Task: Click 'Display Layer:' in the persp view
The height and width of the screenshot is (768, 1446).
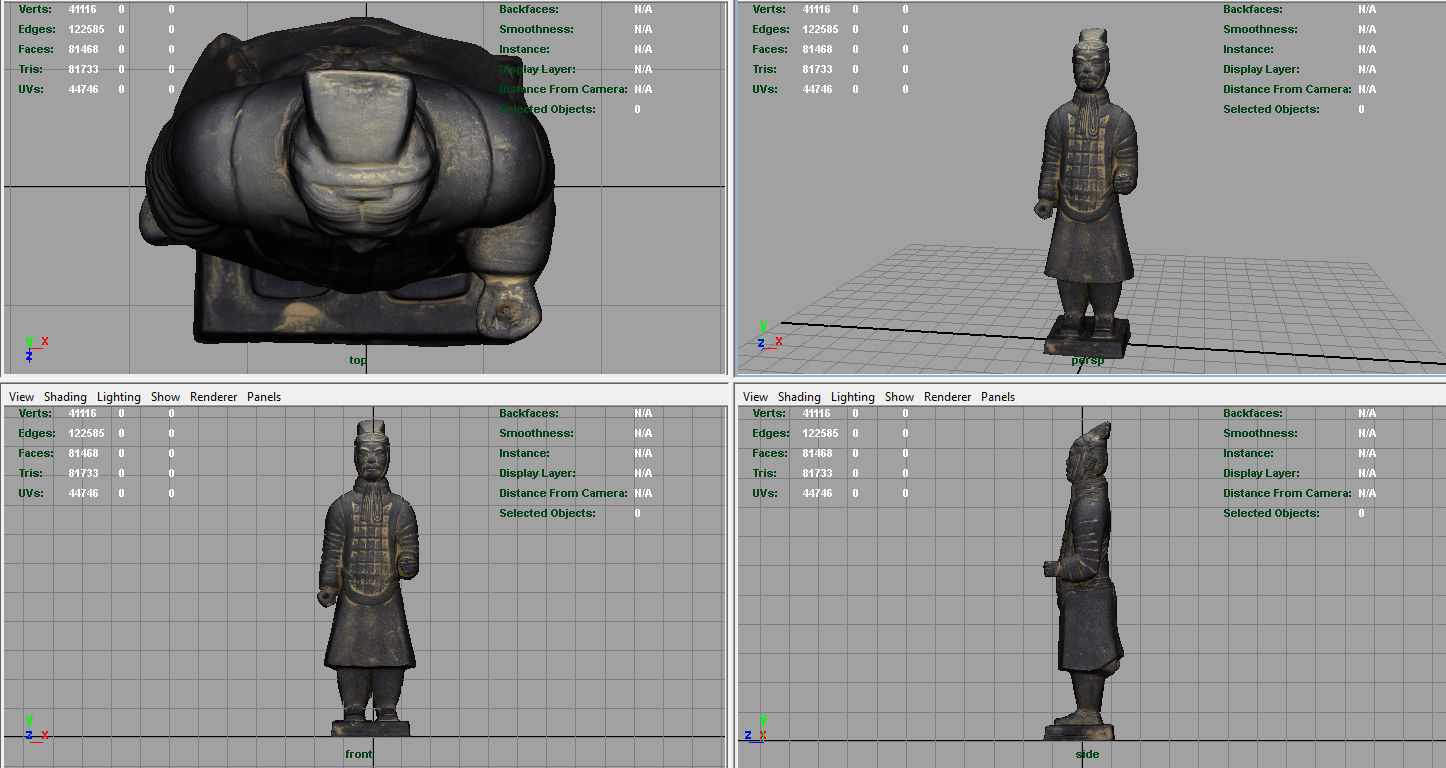Action: (x=1261, y=69)
